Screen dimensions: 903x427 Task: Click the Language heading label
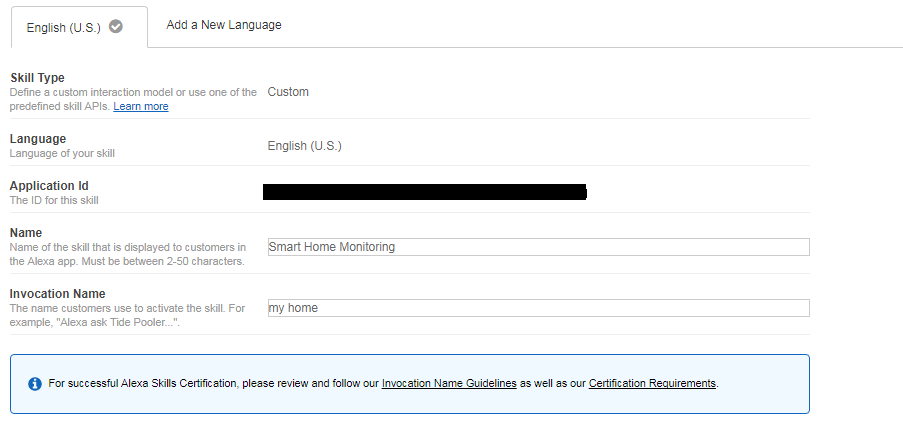tap(38, 139)
